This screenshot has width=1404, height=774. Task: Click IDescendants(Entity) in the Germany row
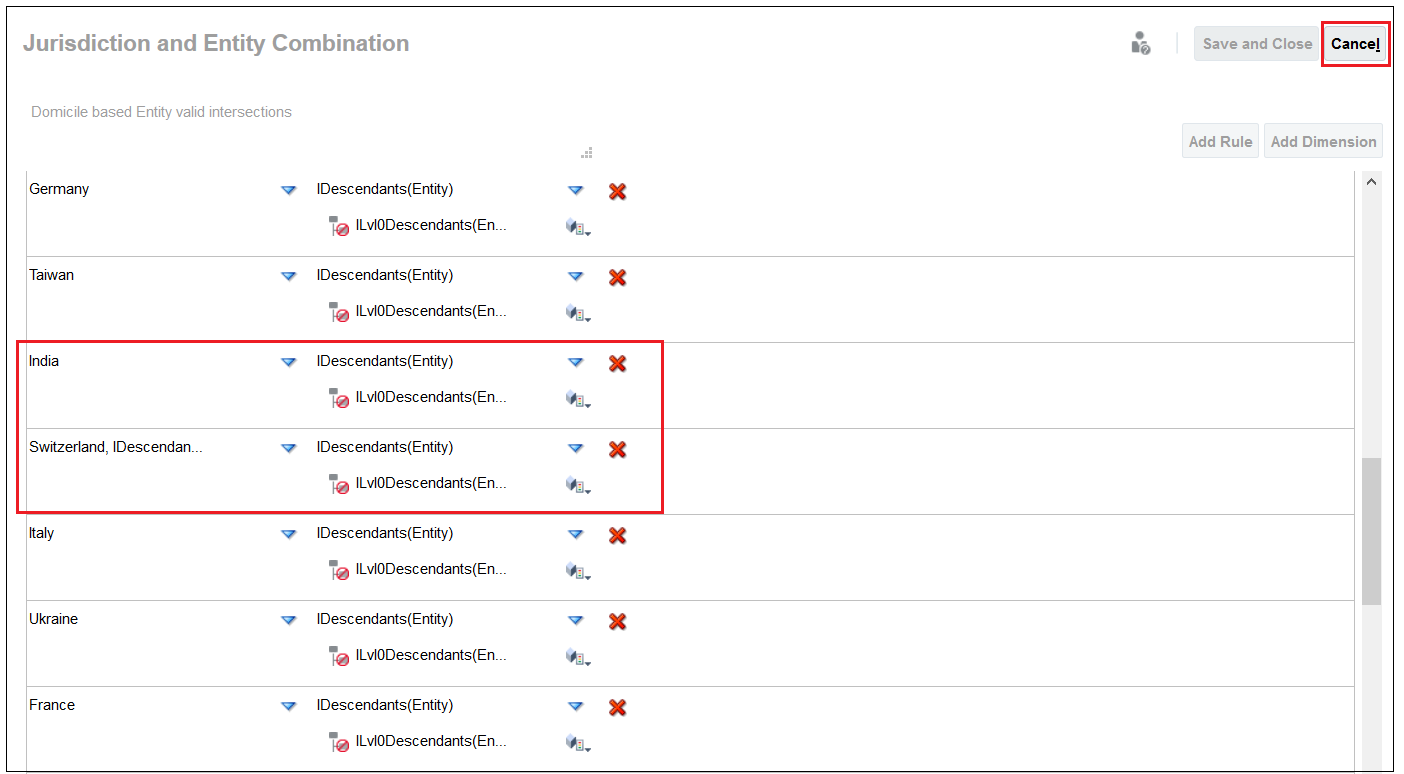coord(385,189)
